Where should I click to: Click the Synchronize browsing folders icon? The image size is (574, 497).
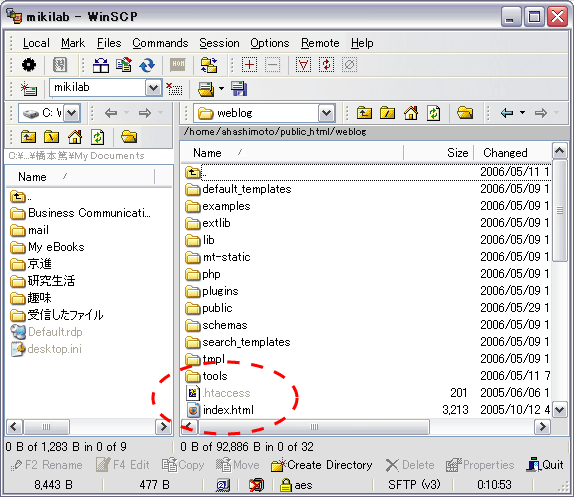point(209,65)
